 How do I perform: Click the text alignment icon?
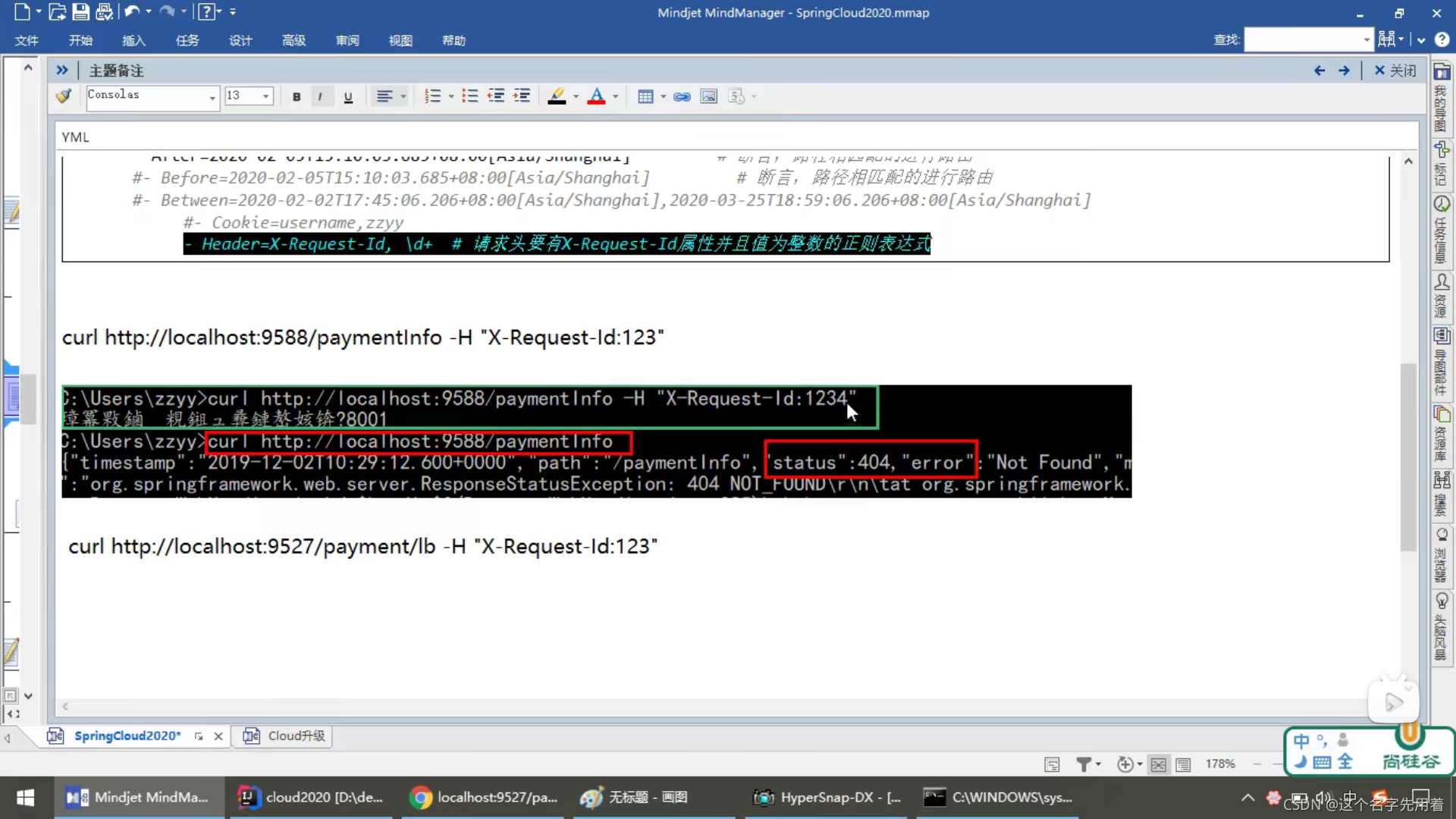pyautogui.click(x=384, y=96)
